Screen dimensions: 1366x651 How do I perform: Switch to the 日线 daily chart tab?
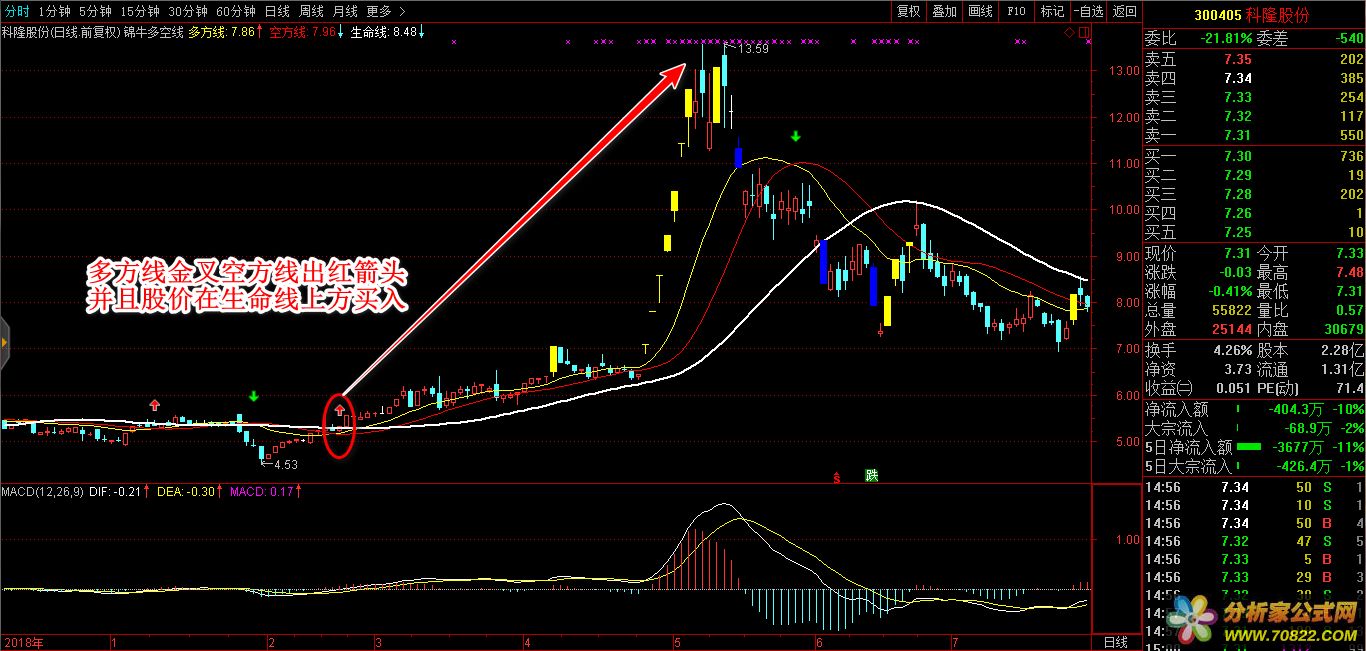[x=277, y=11]
